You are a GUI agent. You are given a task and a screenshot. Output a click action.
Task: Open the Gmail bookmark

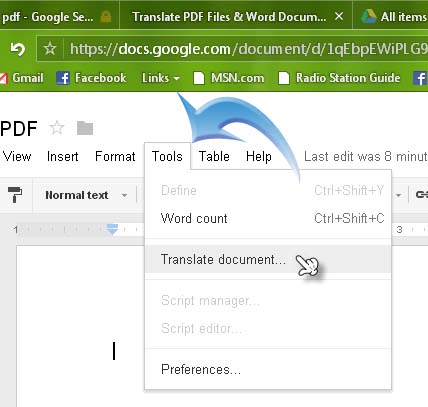[22, 78]
